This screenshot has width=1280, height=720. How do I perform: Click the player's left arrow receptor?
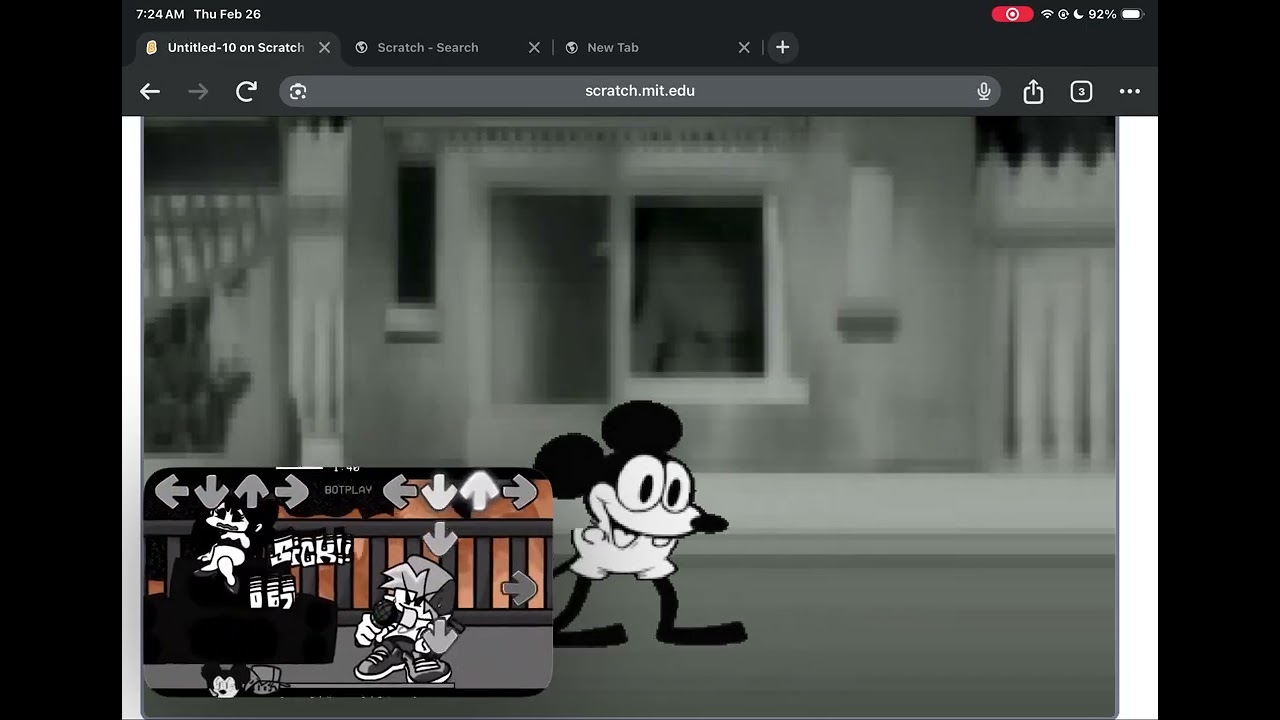tap(400, 491)
